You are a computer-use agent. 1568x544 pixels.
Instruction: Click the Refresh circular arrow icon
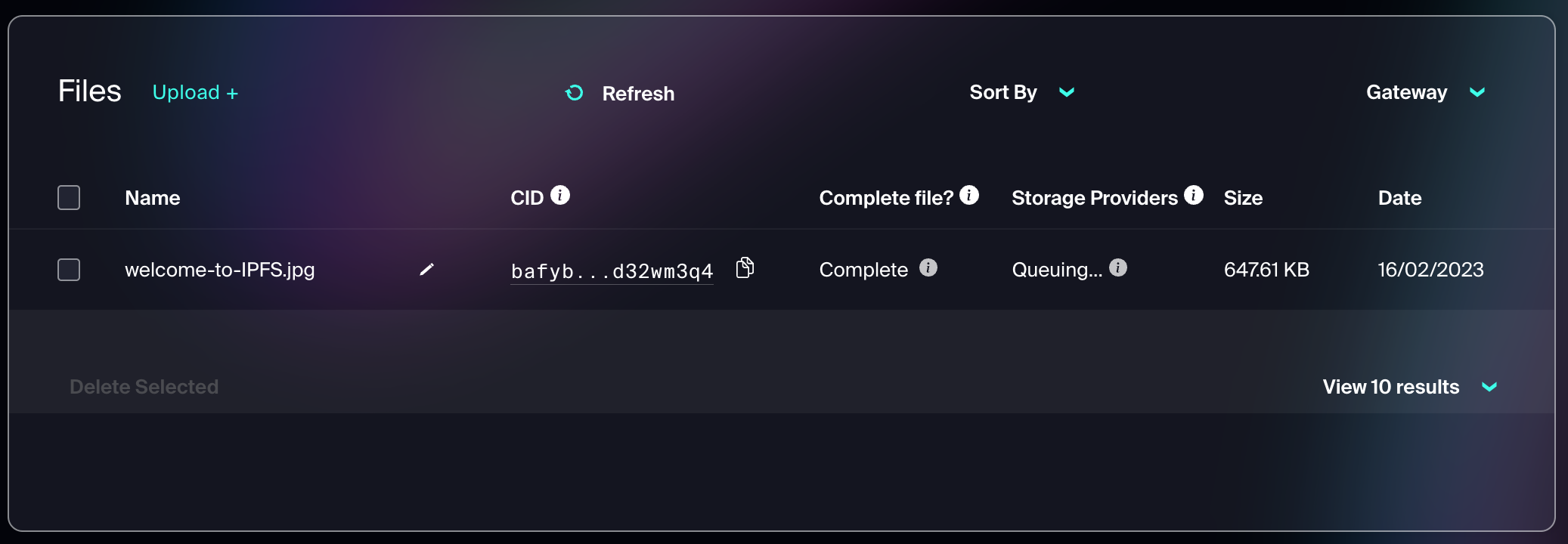click(x=575, y=93)
